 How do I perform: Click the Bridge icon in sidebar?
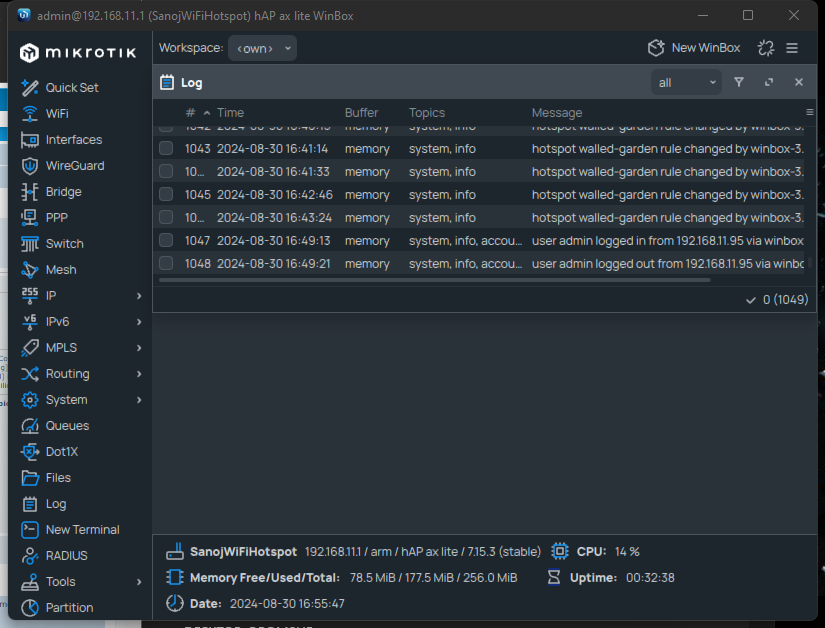[x=30, y=192]
